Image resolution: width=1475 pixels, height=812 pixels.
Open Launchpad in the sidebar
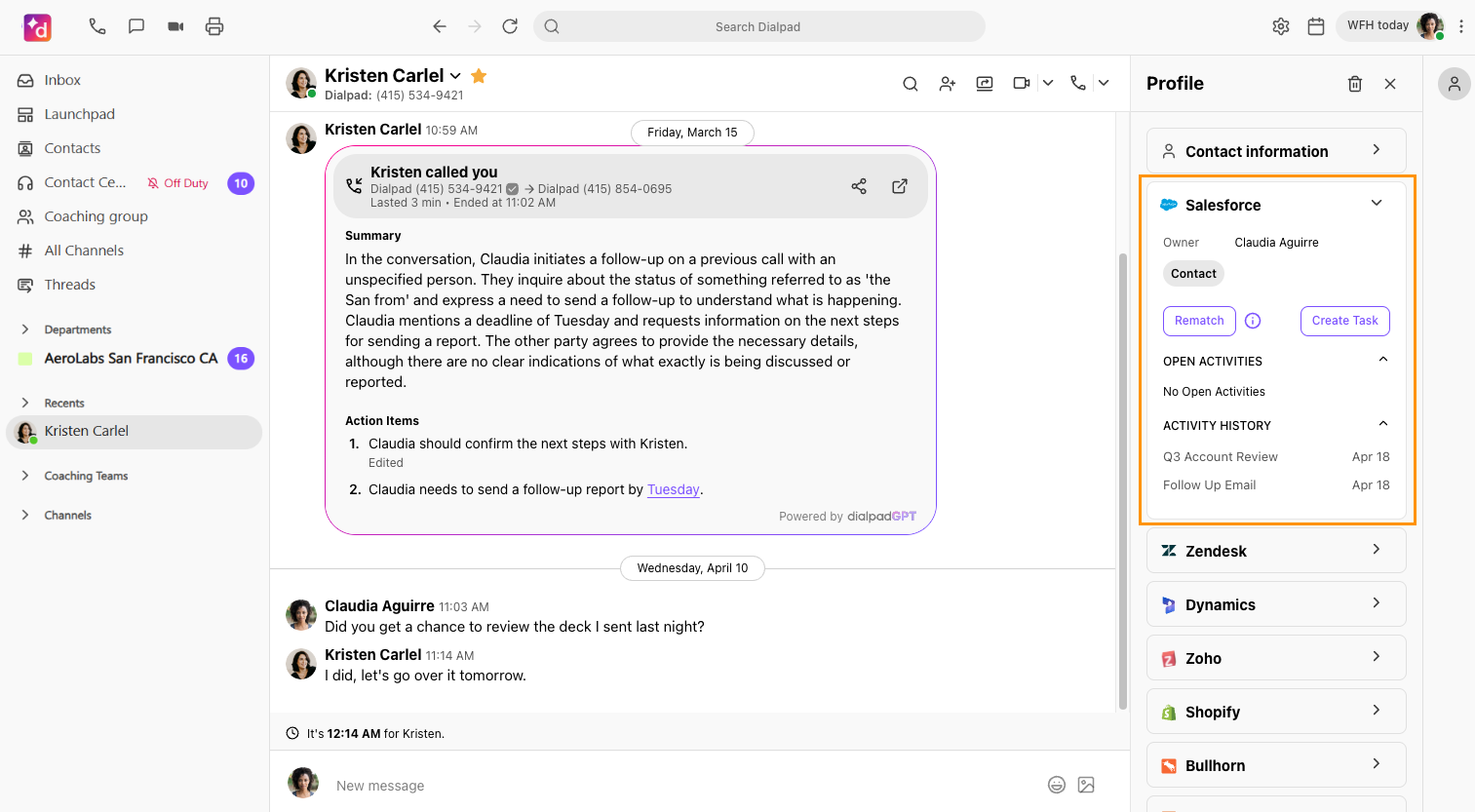pos(79,114)
